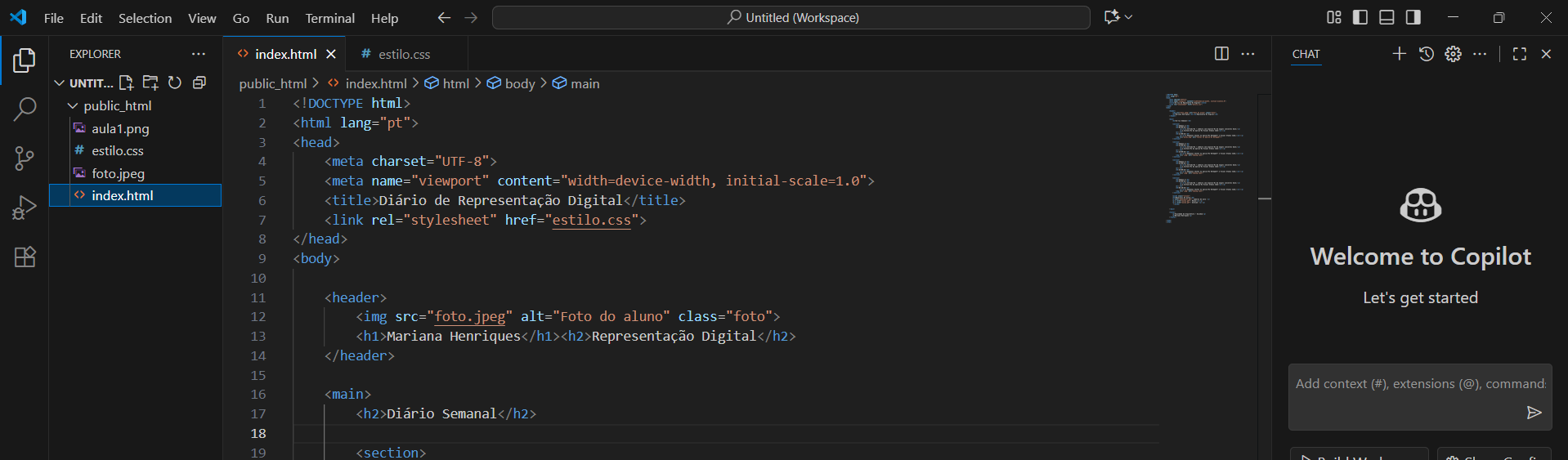Viewport: 1568px width, 460px height.
Task: Split the editor to the right
Action: (x=1221, y=54)
